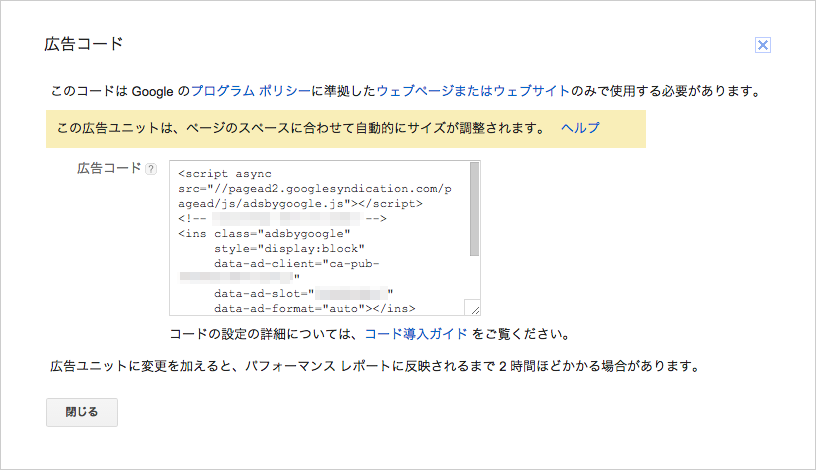Click the resize handle of the code box
This screenshot has width=816, height=470.
[474, 309]
